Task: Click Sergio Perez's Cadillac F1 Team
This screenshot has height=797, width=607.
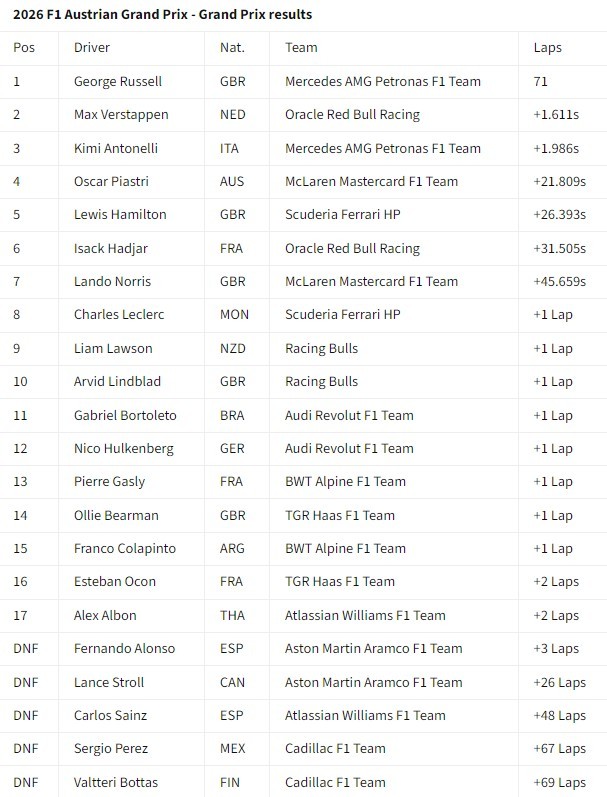Action: pos(335,749)
